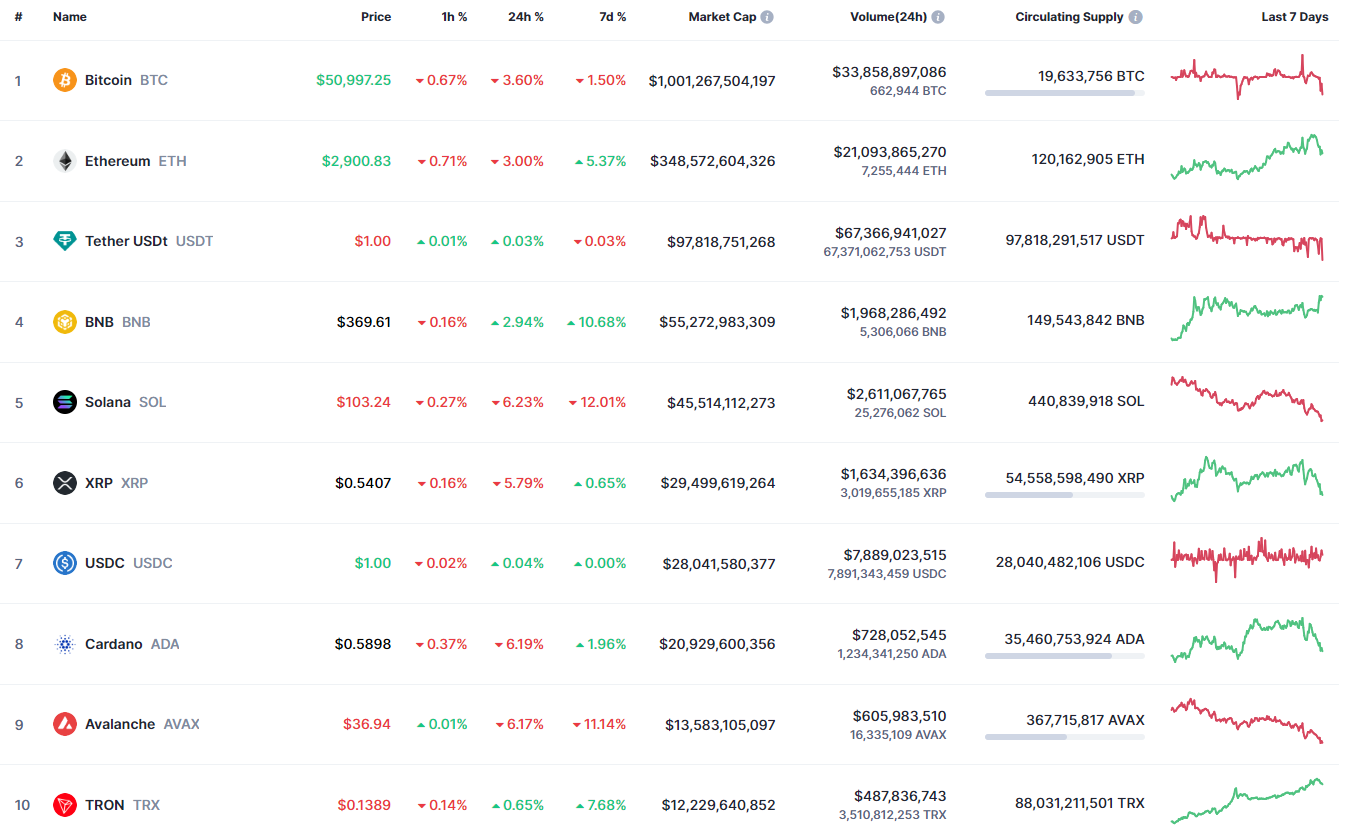This screenshot has width=1372, height=839.
Task: Sort by the Name column header
Action: click(70, 17)
